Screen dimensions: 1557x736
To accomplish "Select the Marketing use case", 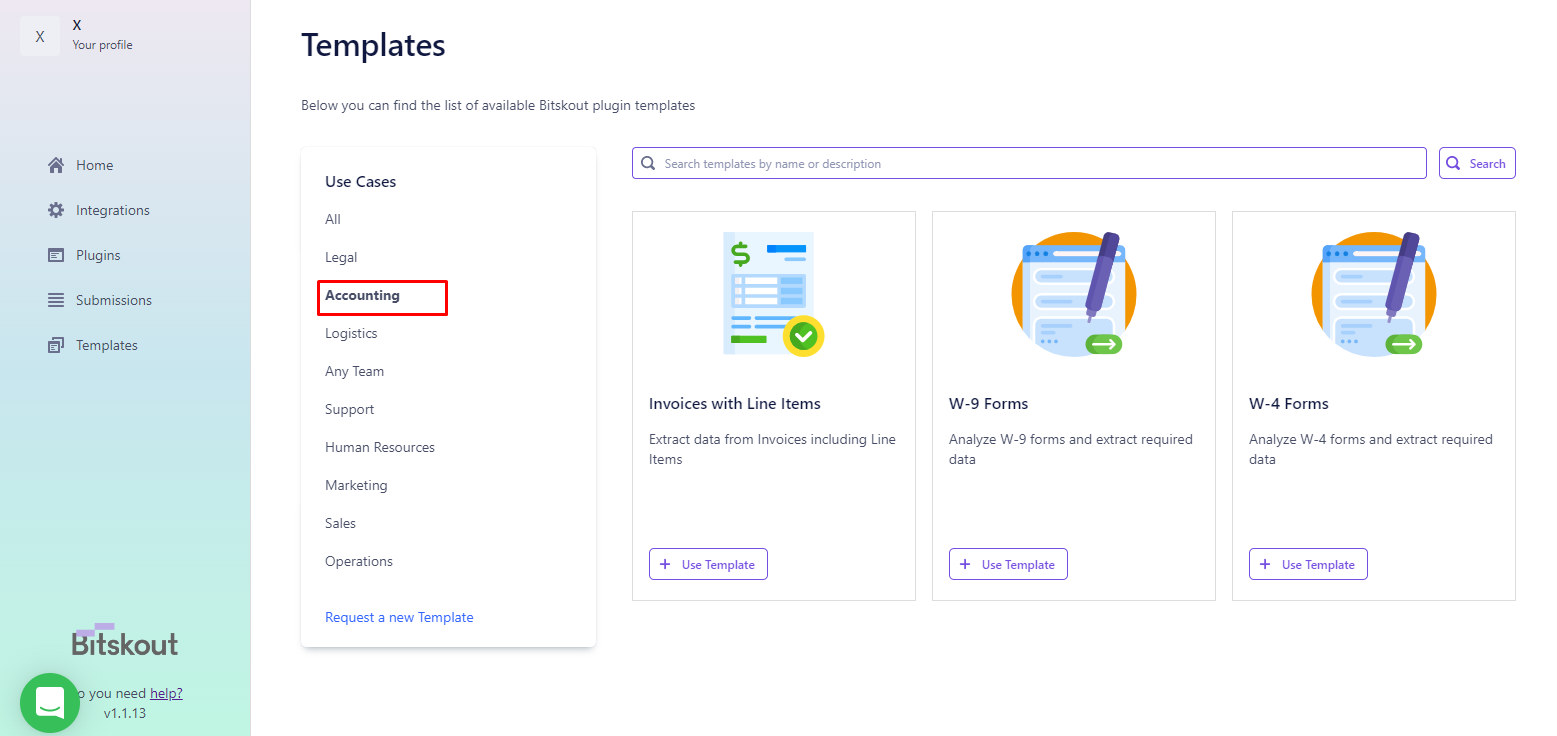I will [x=356, y=485].
